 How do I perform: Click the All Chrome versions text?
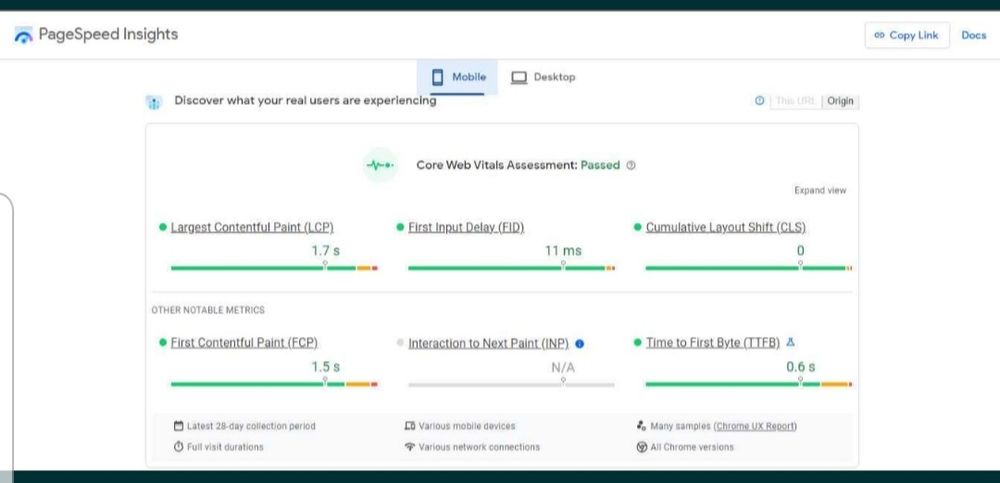tap(692, 447)
